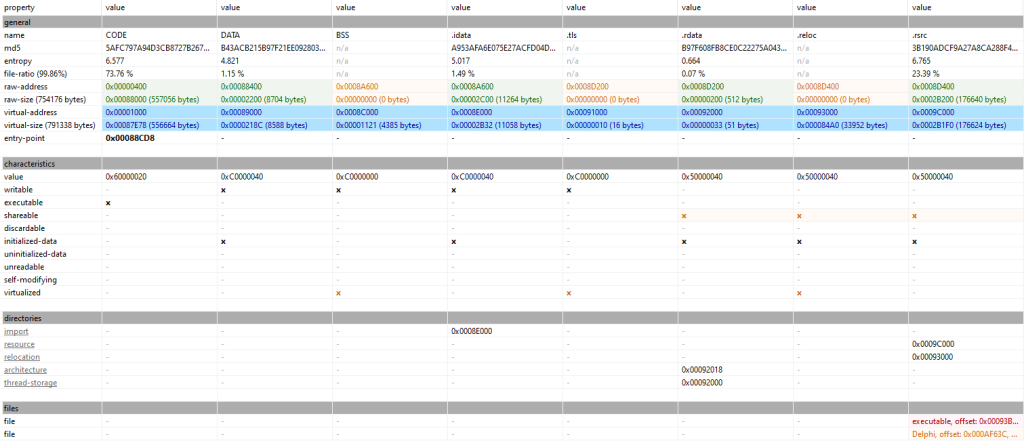Toggle the writable mark in .tls column
The width and height of the screenshot is (1024, 441).
pyautogui.click(x=569, y=189)
